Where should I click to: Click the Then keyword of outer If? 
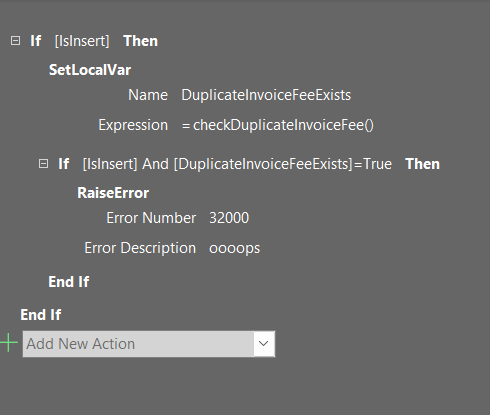[x=141, y=41]
